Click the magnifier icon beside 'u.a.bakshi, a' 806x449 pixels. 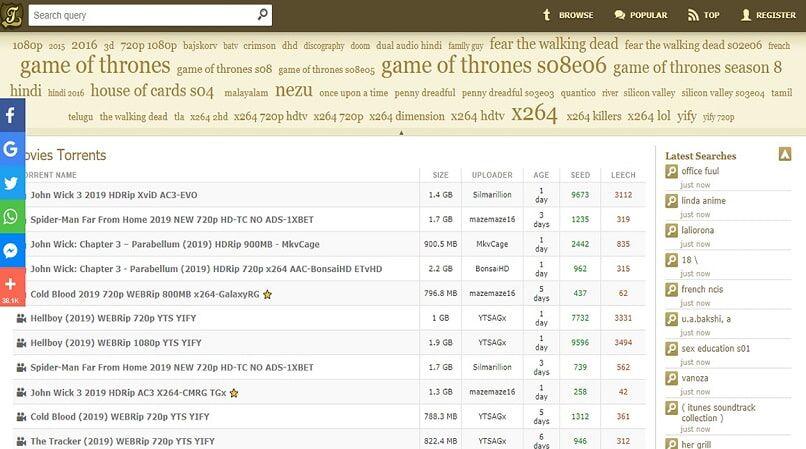click(x=671, y=319)
